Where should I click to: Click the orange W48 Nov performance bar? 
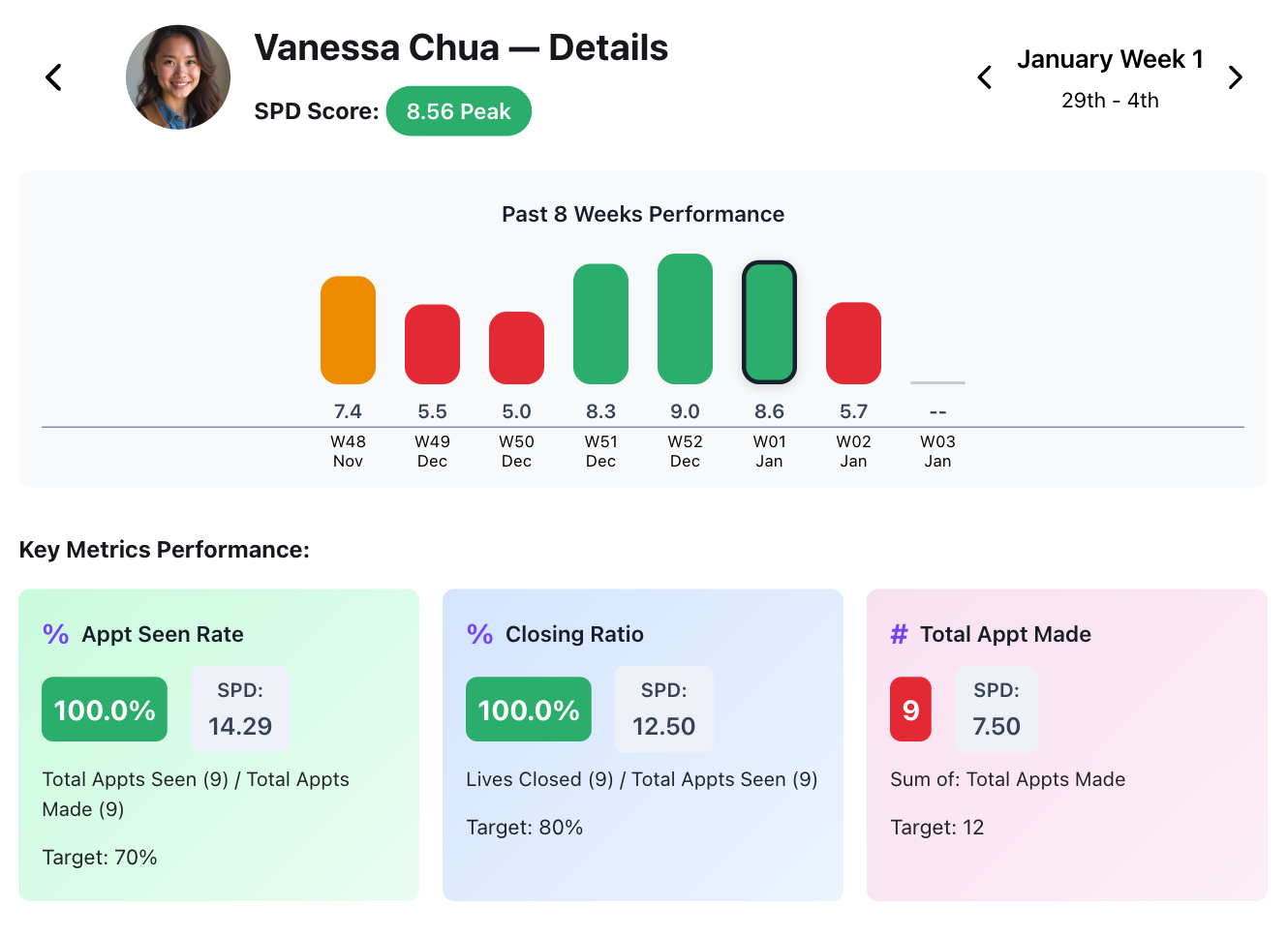(348, 328)
